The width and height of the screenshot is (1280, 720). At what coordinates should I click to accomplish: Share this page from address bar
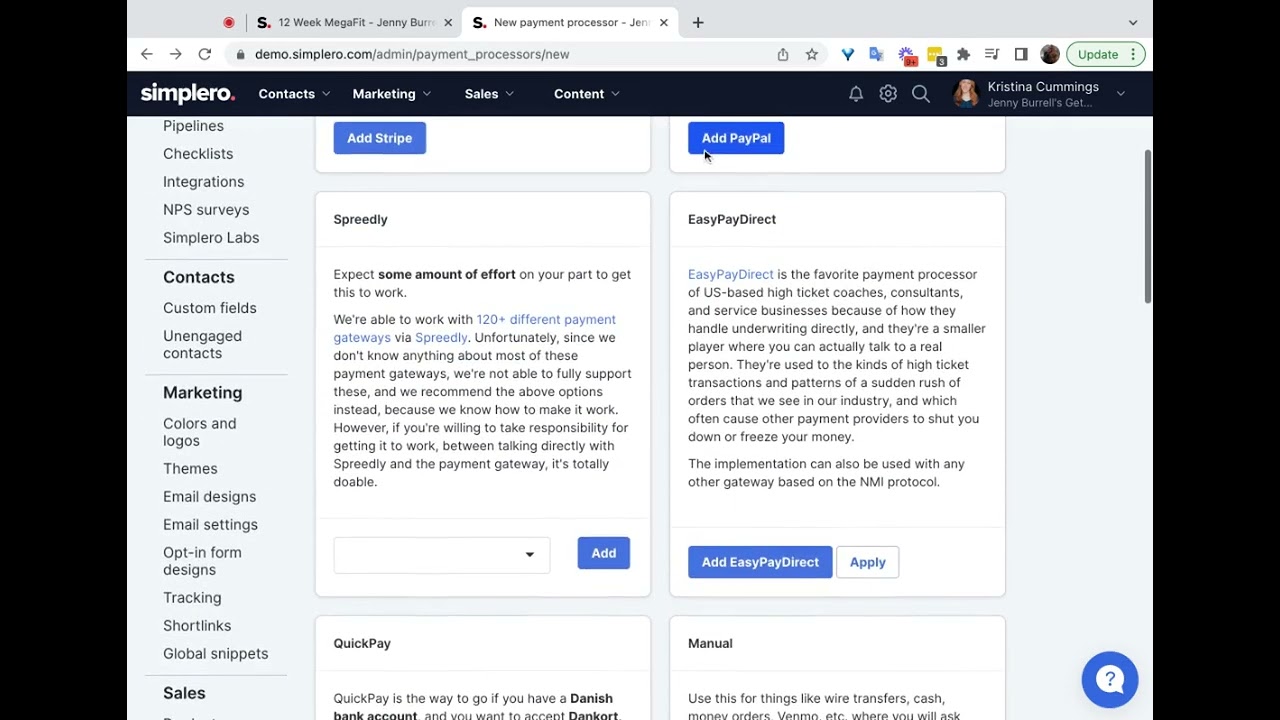(x=783, y=54)
